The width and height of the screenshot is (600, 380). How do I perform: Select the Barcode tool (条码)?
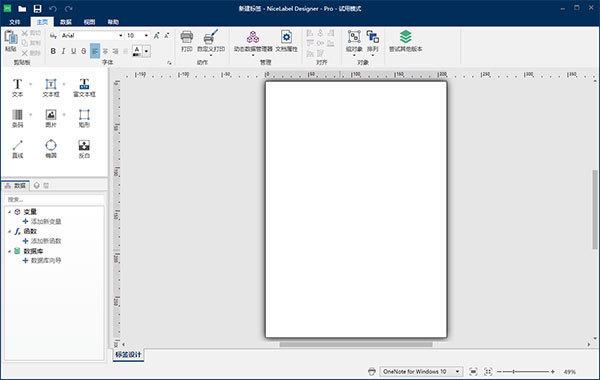click(17, 118)
